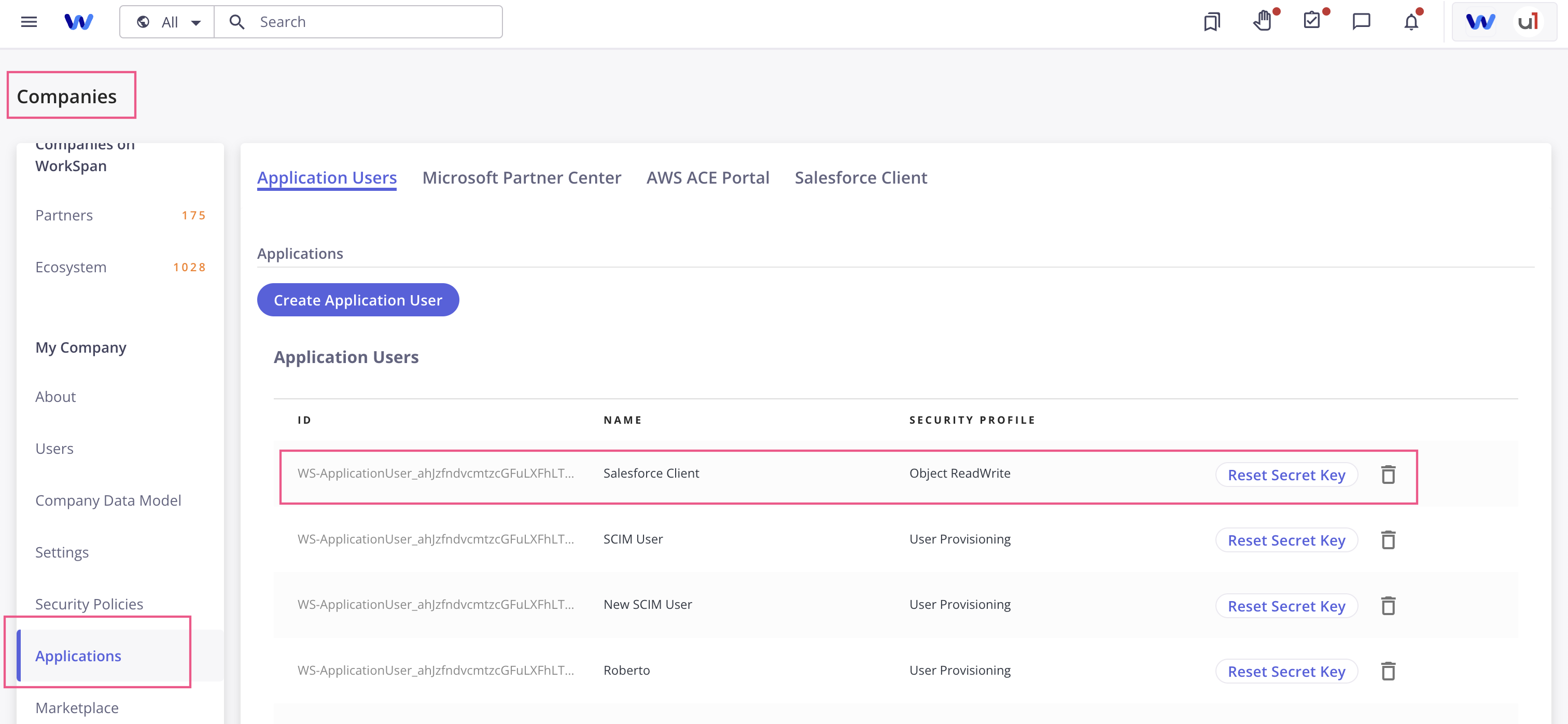Click the New SCIM User name cell
Screen dimensions: 1568x724
coord(648,605)
